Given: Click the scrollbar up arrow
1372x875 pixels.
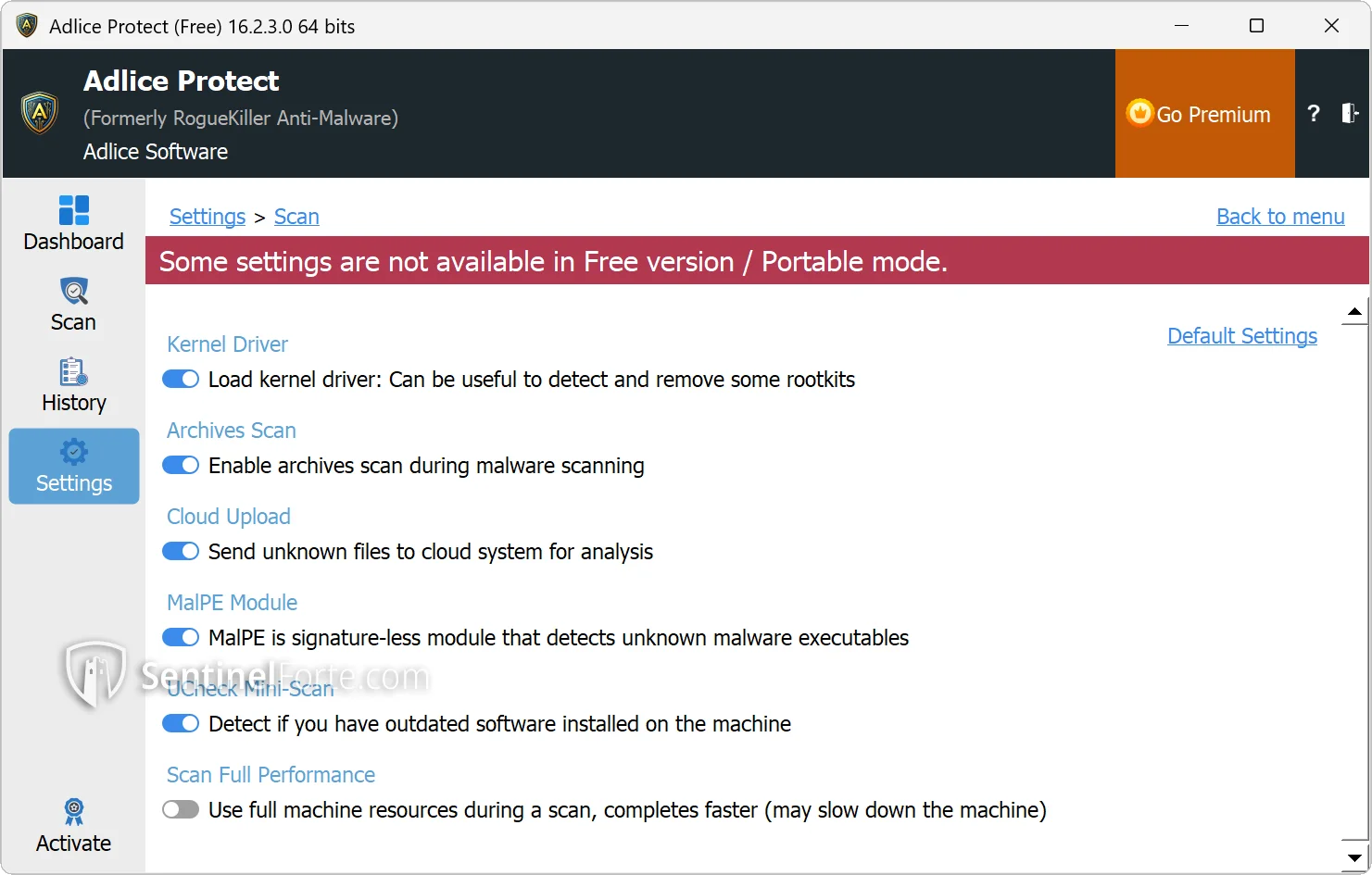Looking at the screenshot, I should click(x=1354, y=312).
